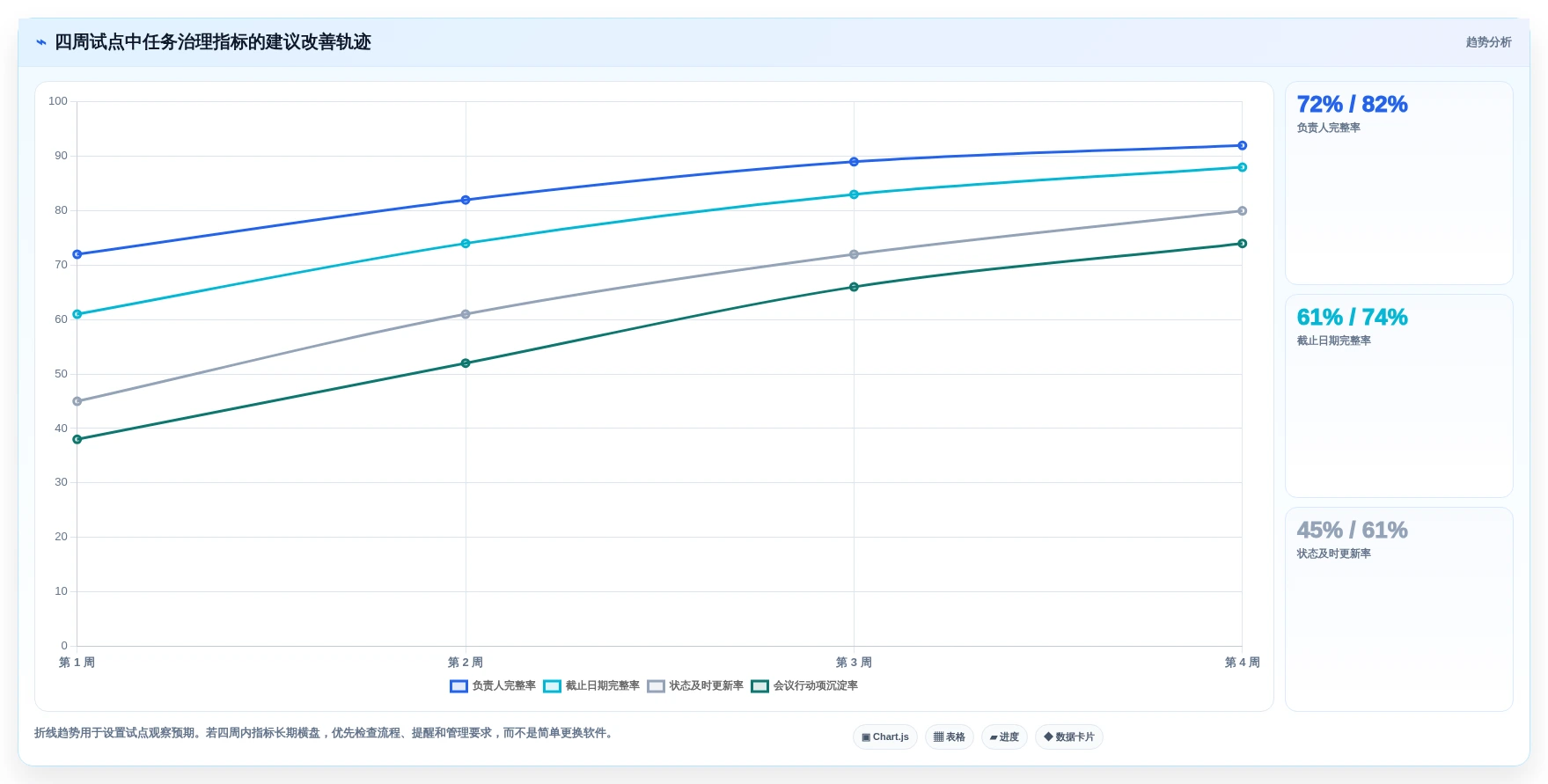Click the 负责人完整率 data point at 第 2 周
The image size is (1548, 784).
466,200
